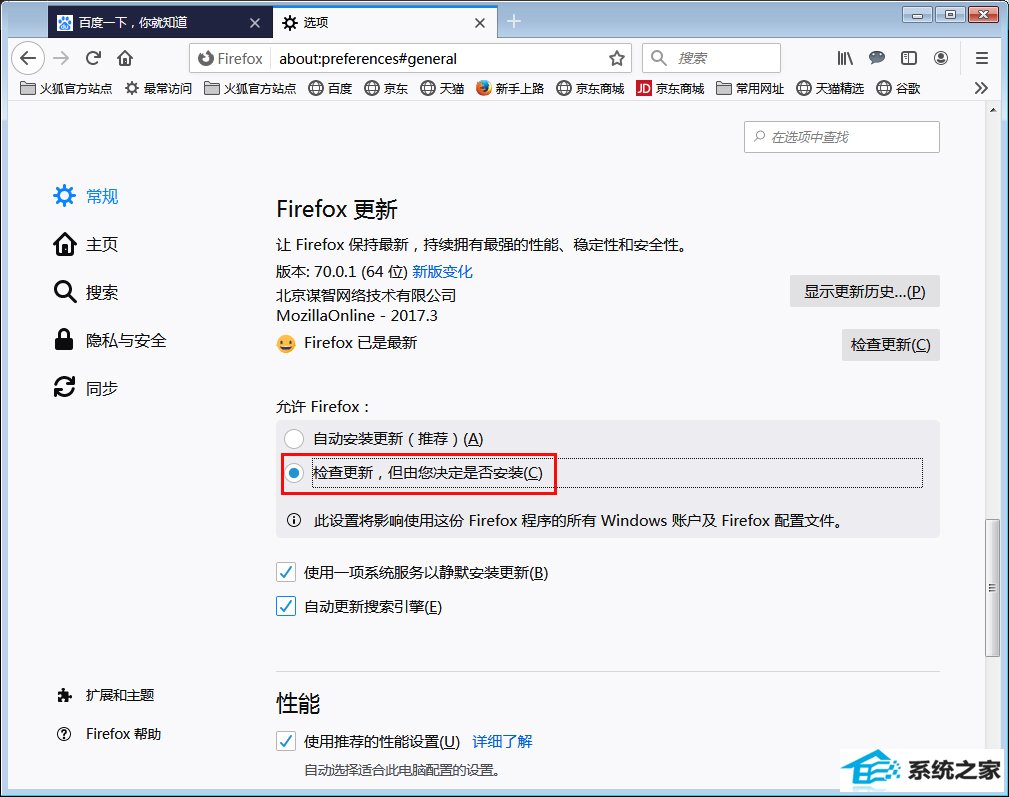Click the forward navigation arrow
This screenshot has width=1009, height=797.
[61, 59]
